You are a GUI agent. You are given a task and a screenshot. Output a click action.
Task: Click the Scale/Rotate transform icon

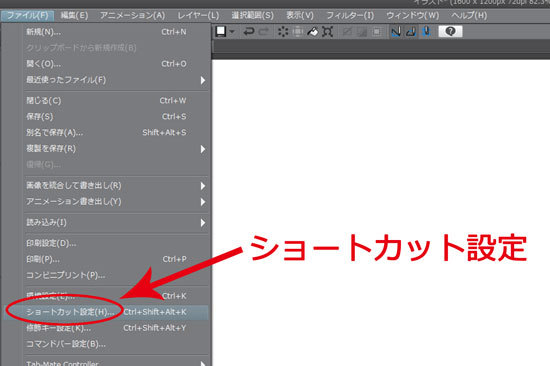[x=327, y=32]
